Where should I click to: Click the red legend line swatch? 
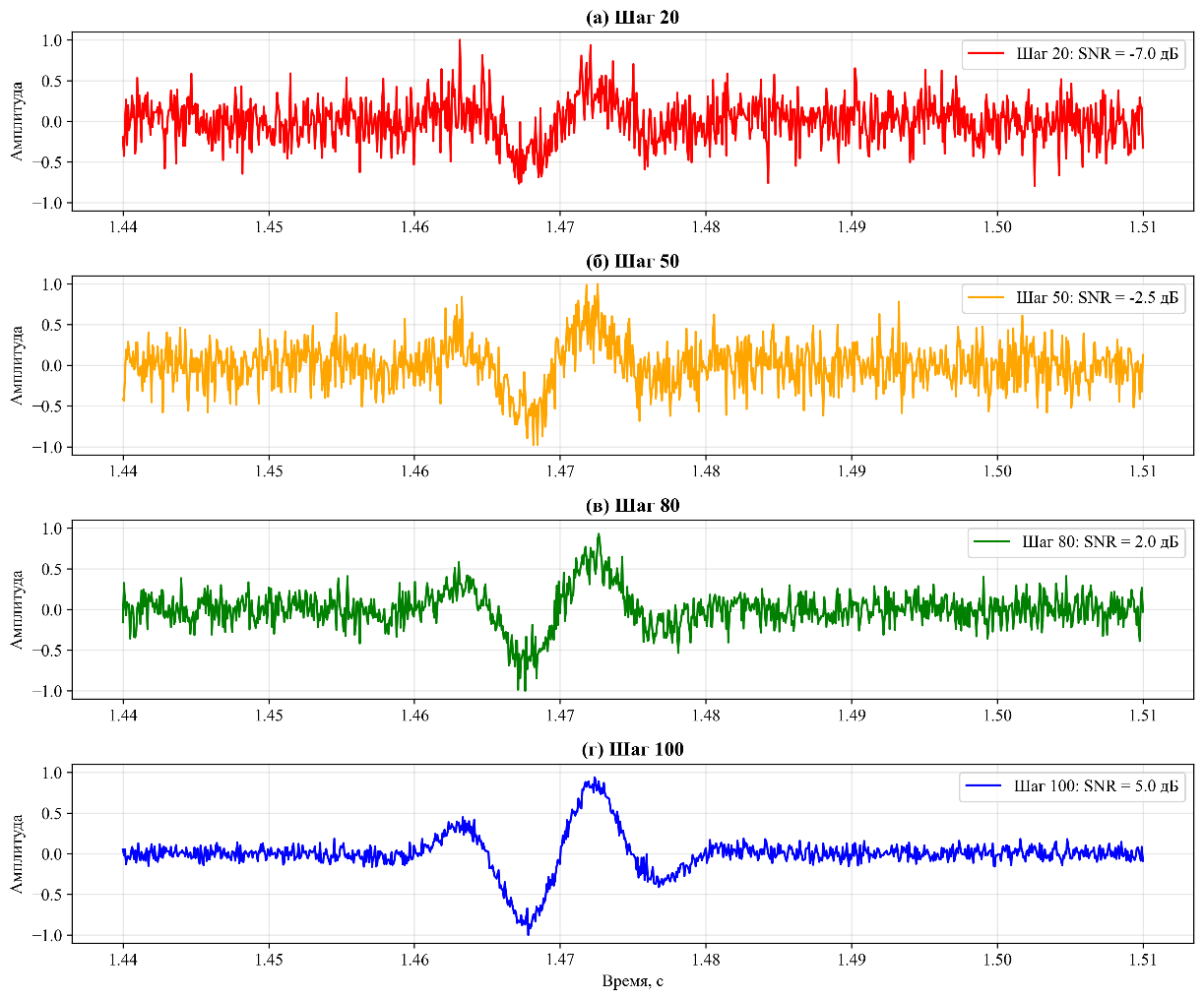pyautogui.click(x=987, y=54)
